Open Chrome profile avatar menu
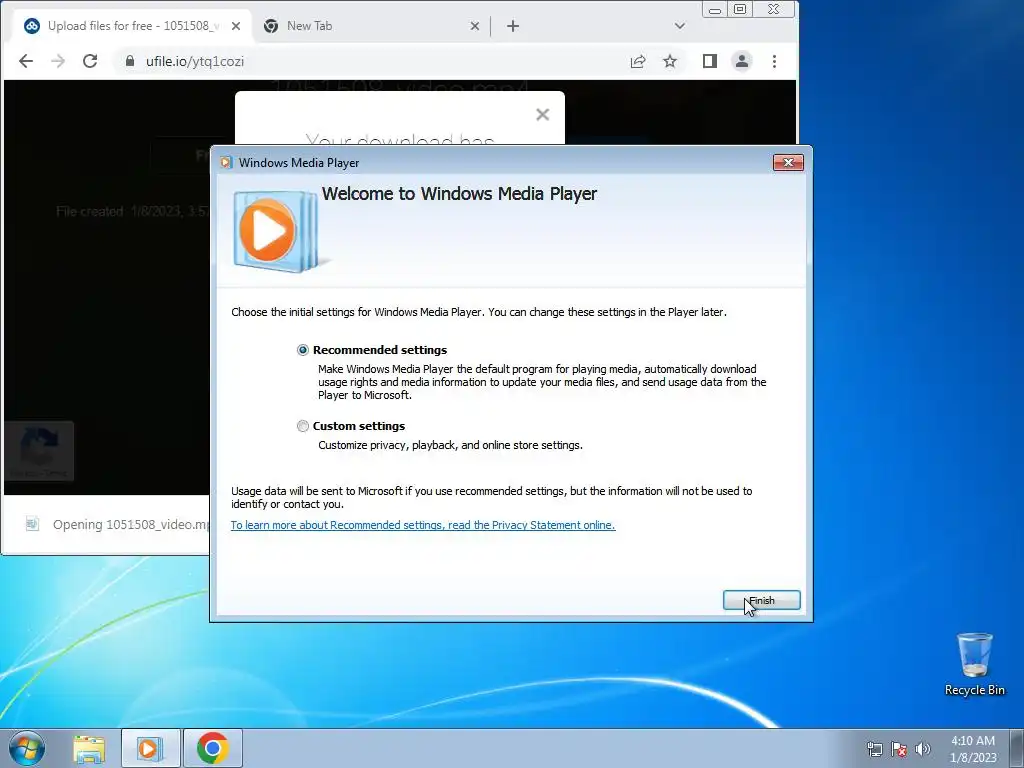The width and height of the screenshot is (1024, 768). point(742,61)
